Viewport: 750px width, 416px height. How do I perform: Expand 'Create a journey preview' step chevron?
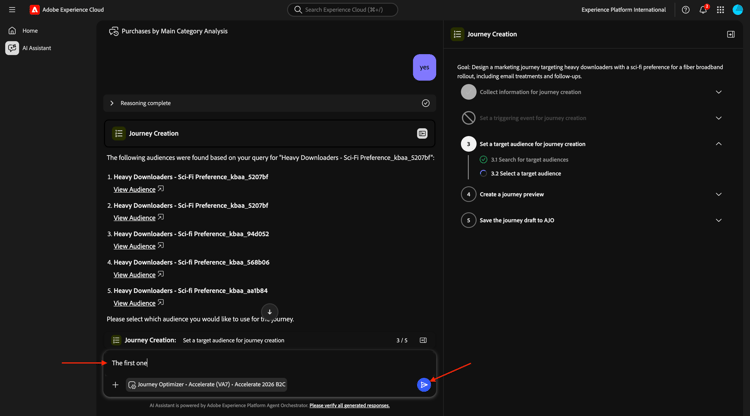tap(718, 195)
